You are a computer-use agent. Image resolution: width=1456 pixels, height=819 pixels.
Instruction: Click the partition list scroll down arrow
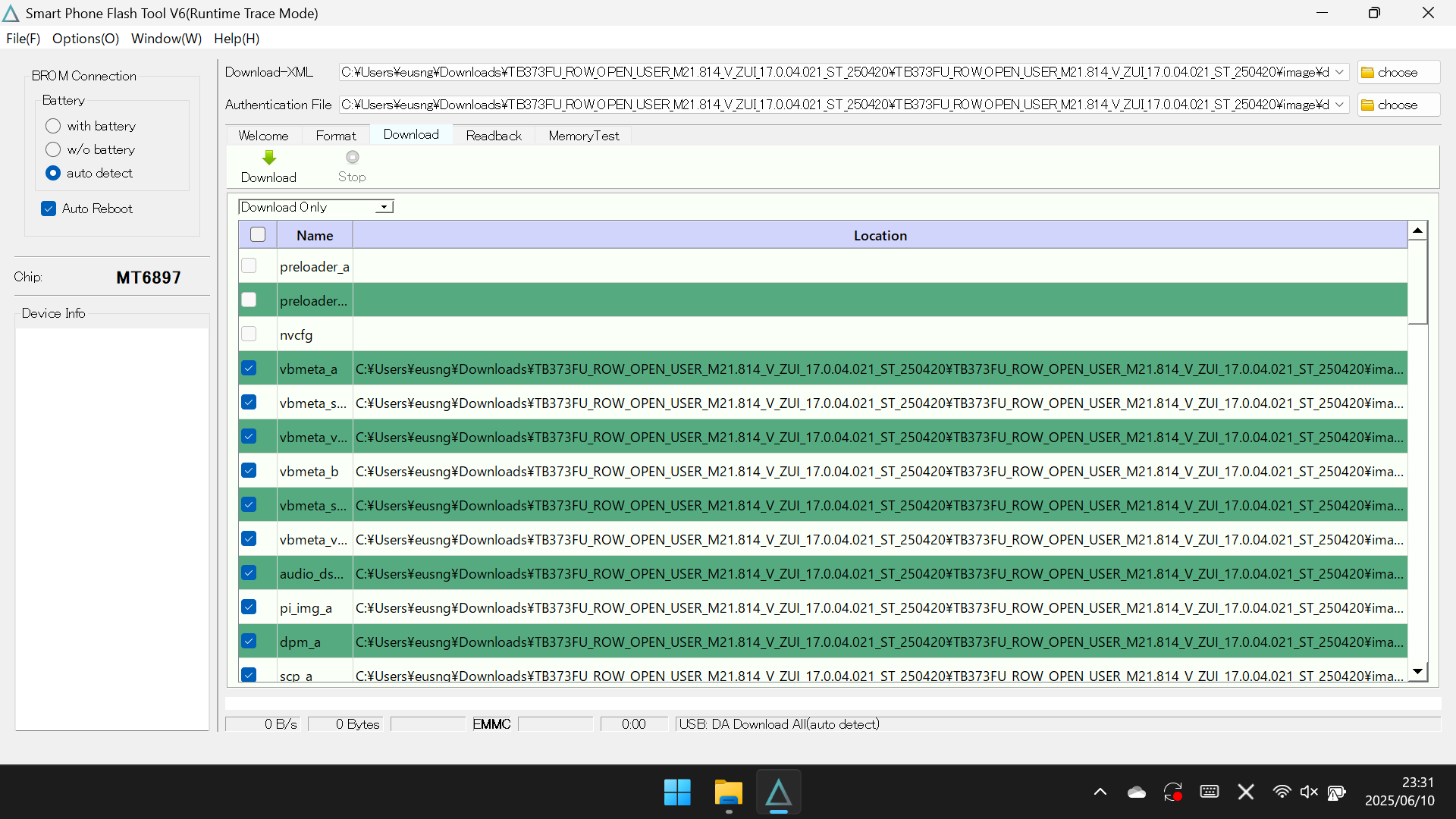(x=1417, y=672)
